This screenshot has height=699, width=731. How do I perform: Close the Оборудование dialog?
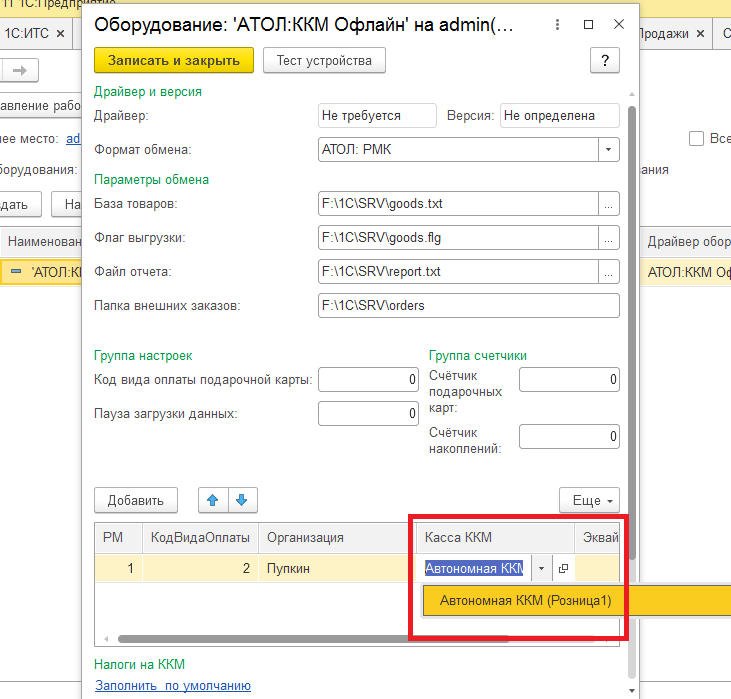[x=619, y=24]
